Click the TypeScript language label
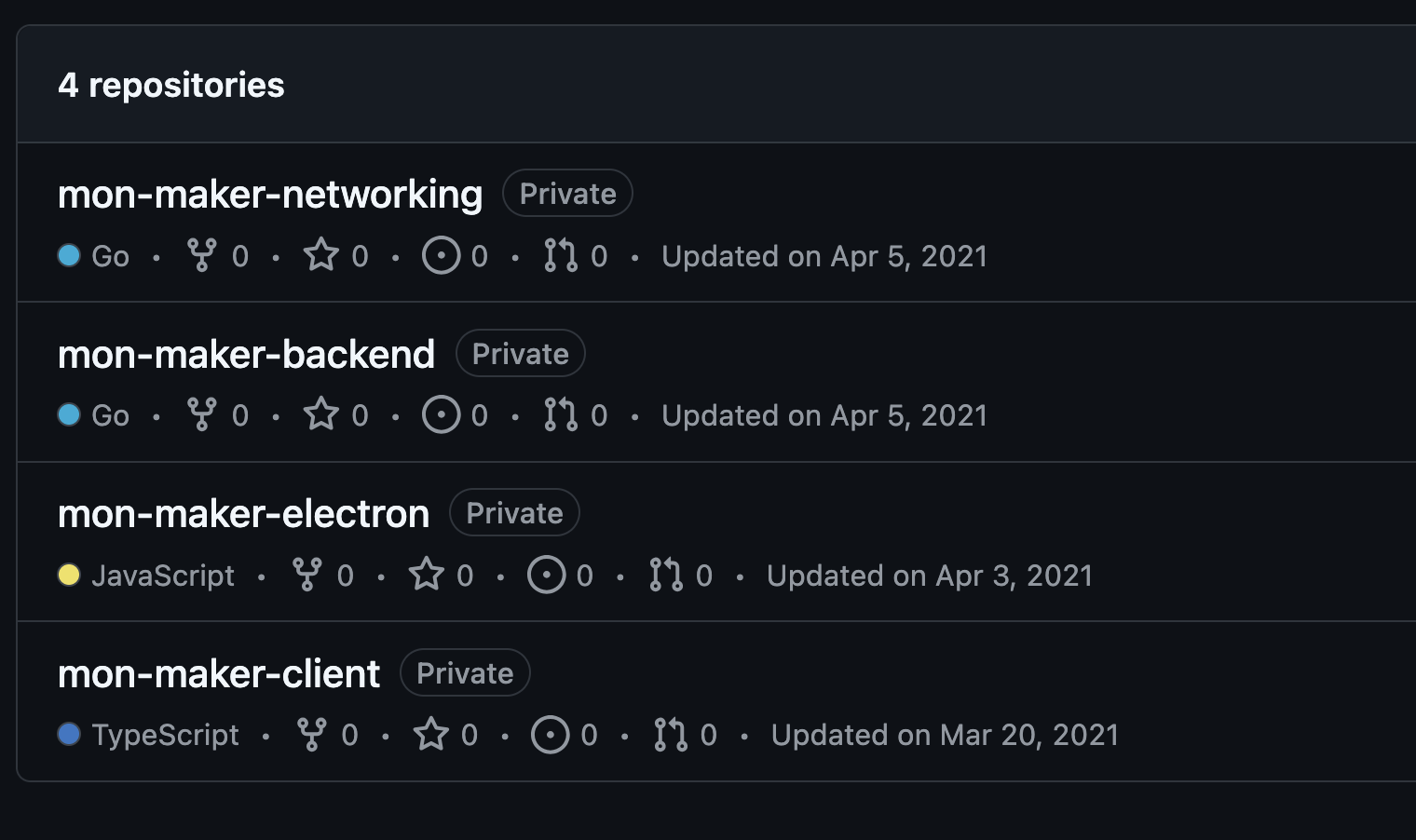This screenshot has height=840, width=1416. point(165,735)
